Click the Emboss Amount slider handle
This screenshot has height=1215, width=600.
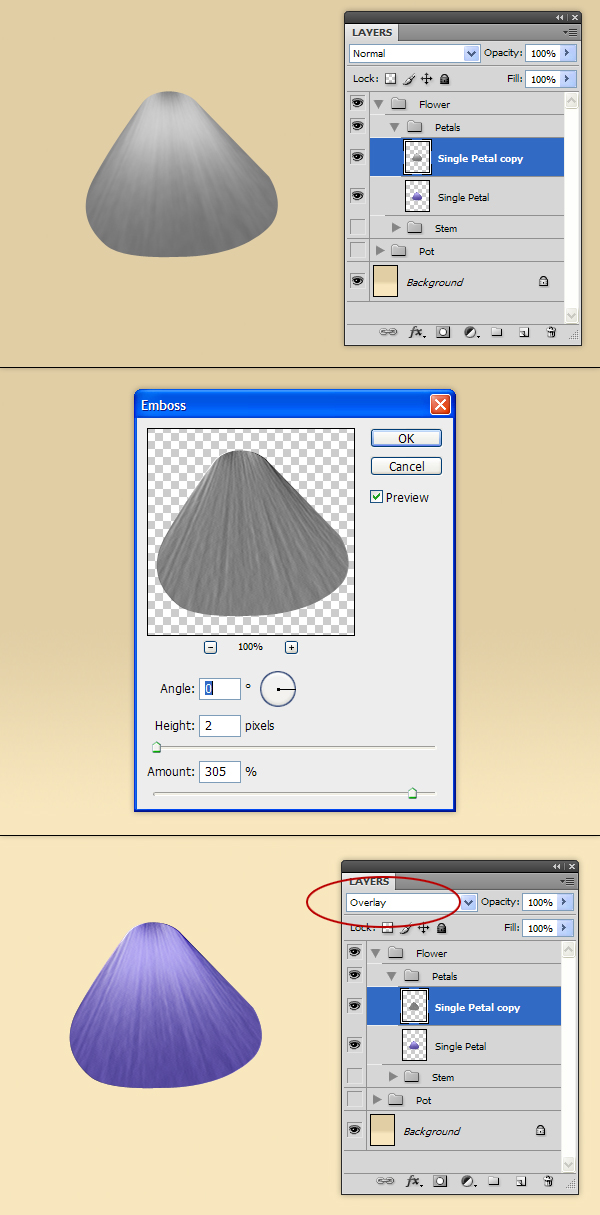pyautogui.click(x=412, y=792)
